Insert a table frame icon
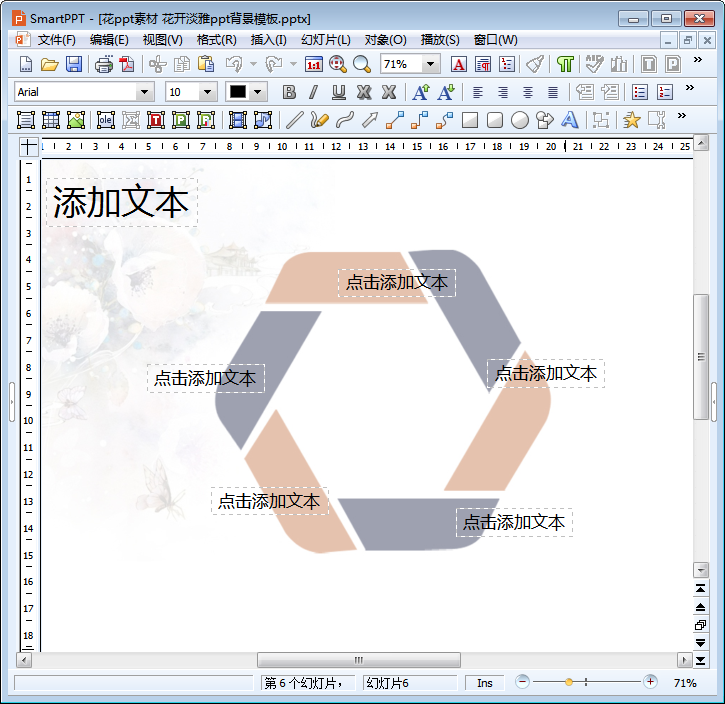The width and height of the screenshot is (725, 704). pyautogui.click(x=51, y=120)
